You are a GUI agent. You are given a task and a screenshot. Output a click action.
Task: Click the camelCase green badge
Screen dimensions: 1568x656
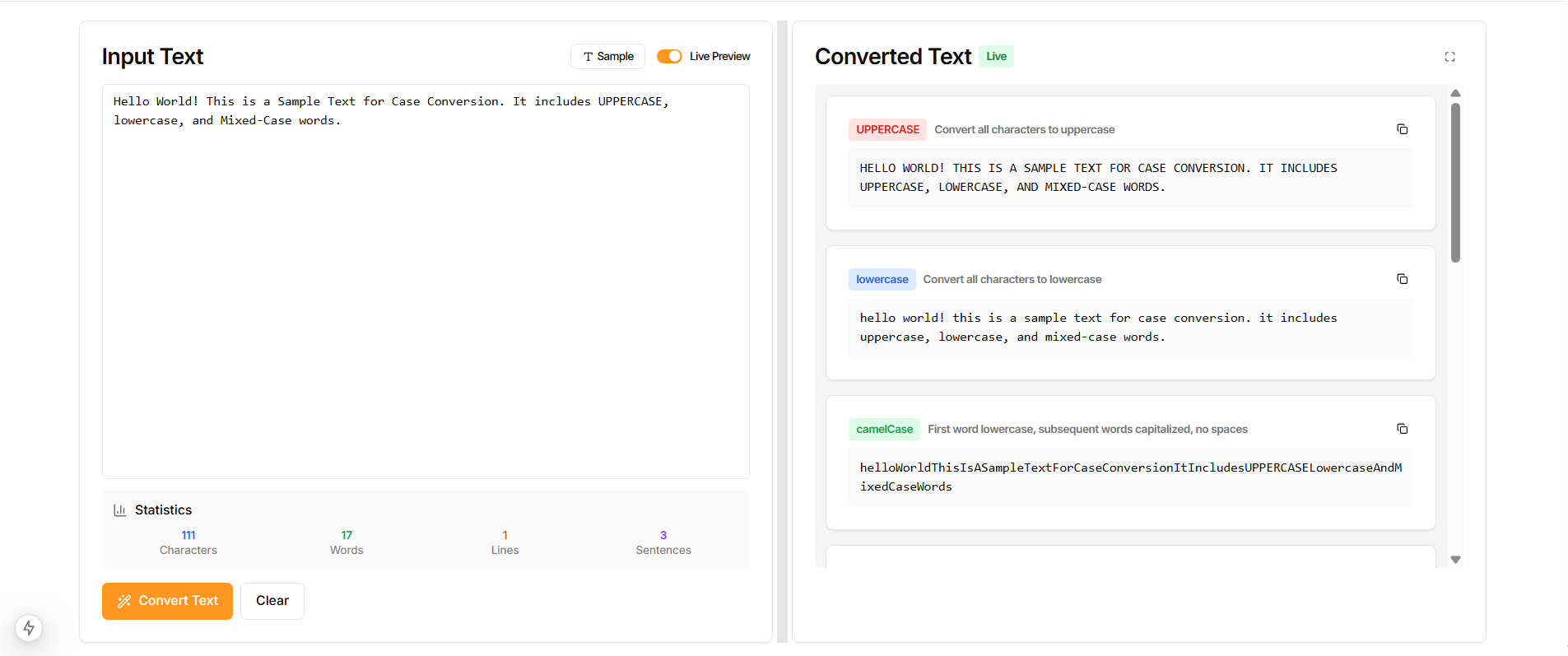click(x=884, y=429)
